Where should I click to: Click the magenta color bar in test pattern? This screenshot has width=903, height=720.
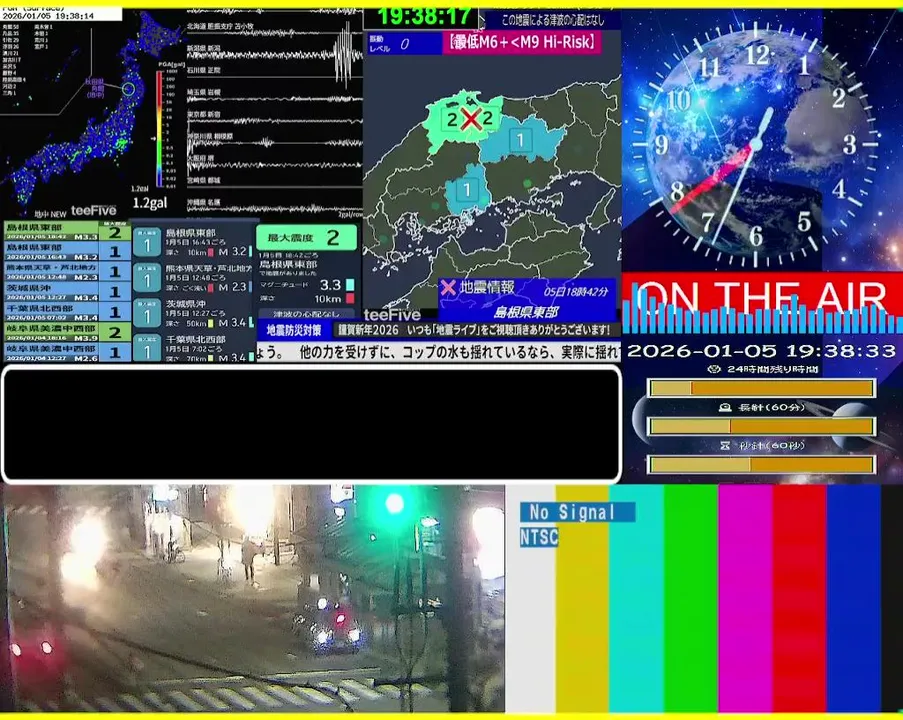point(745,599)
